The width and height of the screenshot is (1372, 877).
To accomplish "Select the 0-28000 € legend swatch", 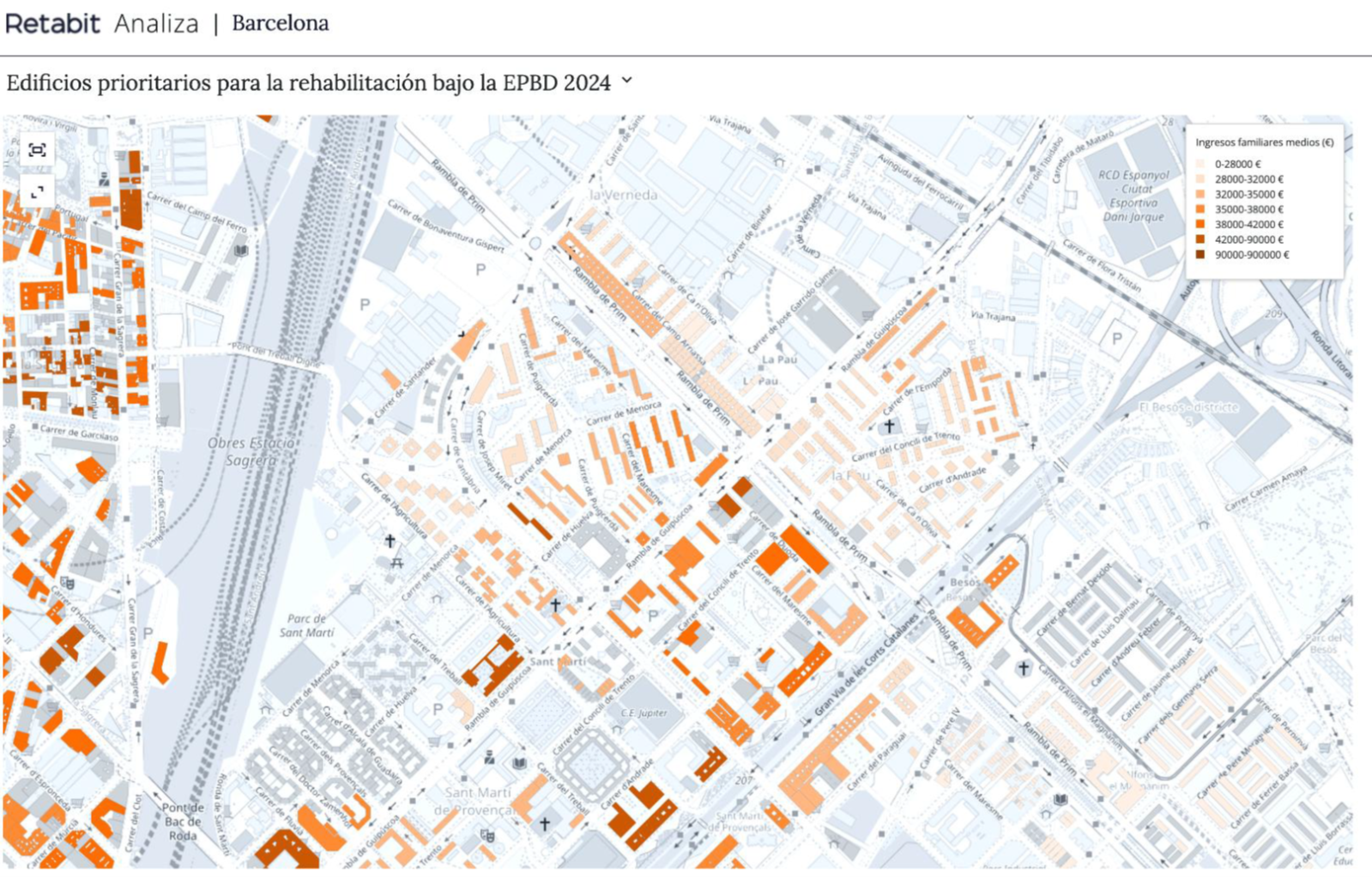I will pyautogui.click(x=1200, y=164).
